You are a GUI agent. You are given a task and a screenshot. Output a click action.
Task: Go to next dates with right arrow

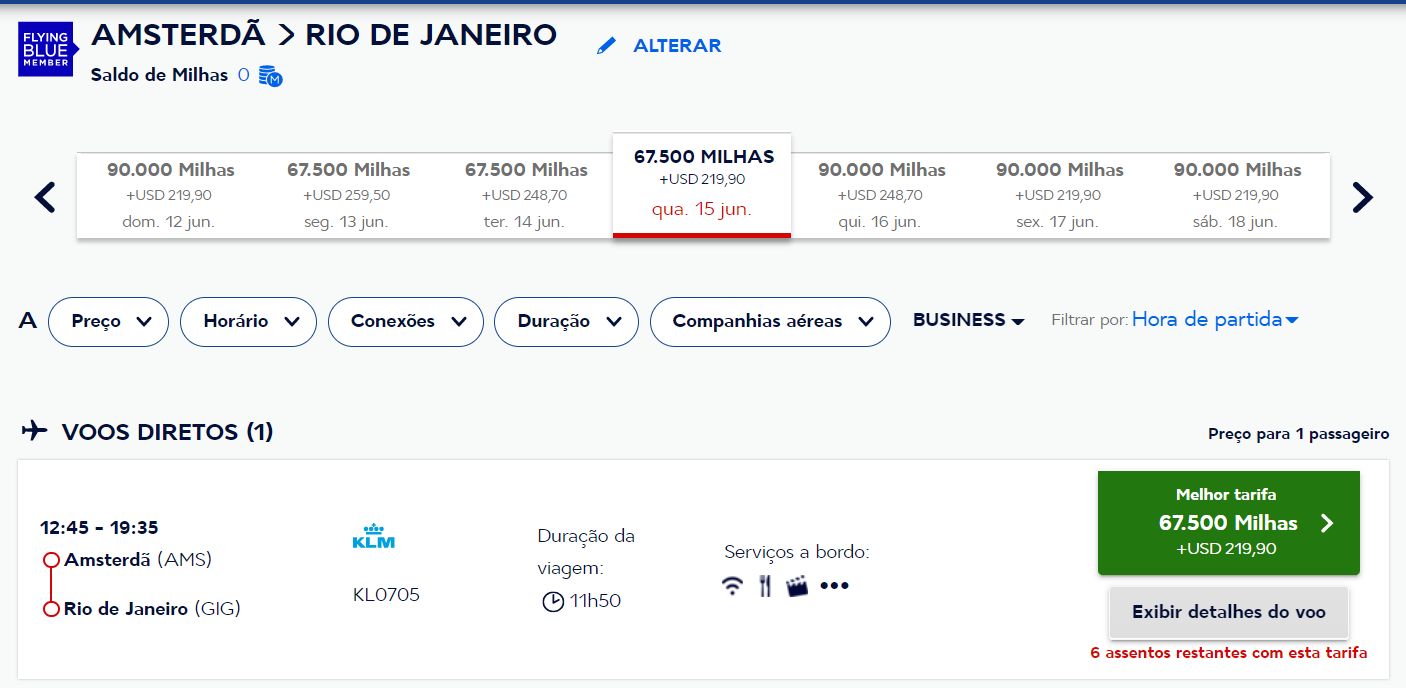point(1362,197)
